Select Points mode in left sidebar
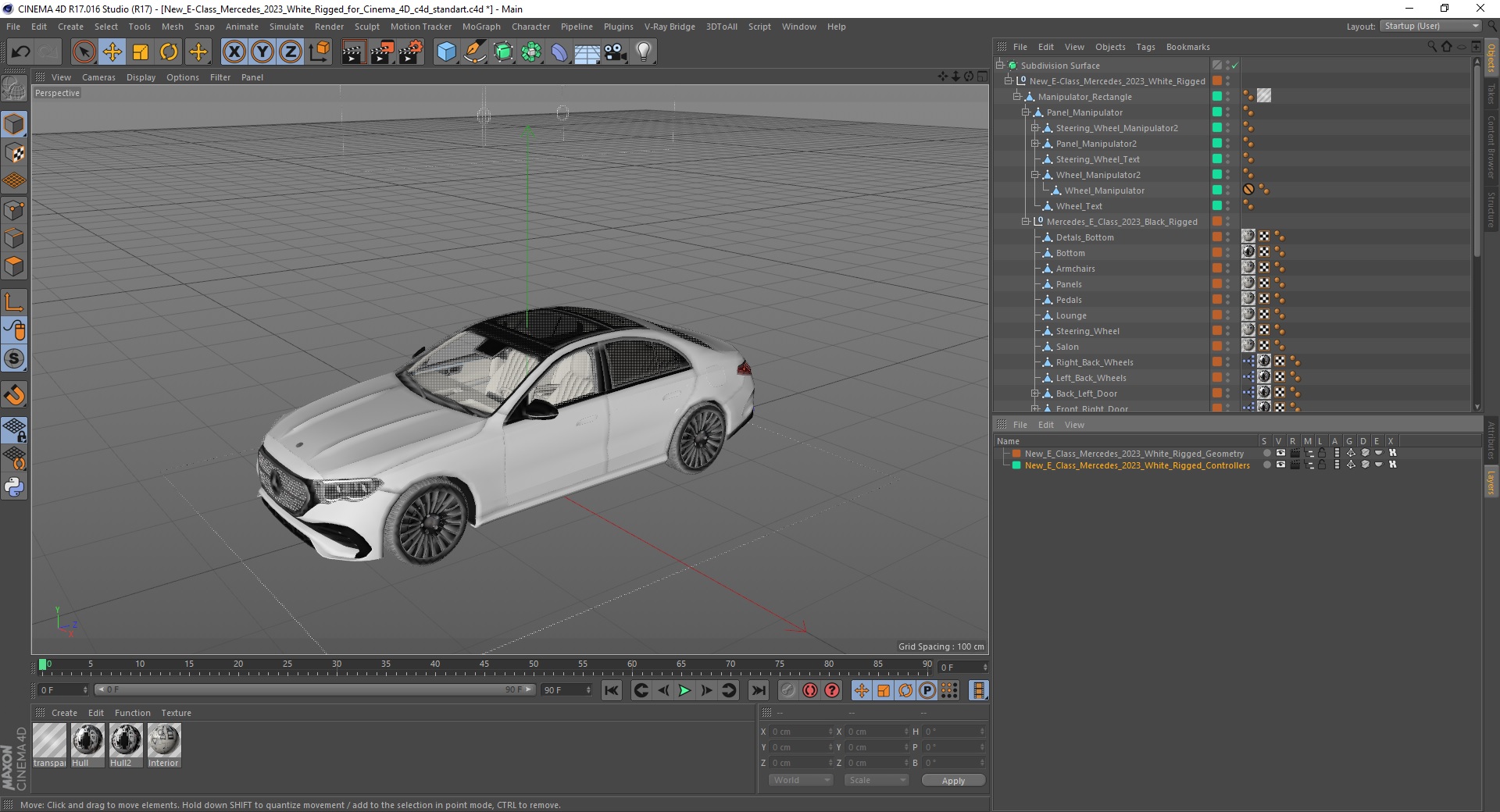 [14, 210]
